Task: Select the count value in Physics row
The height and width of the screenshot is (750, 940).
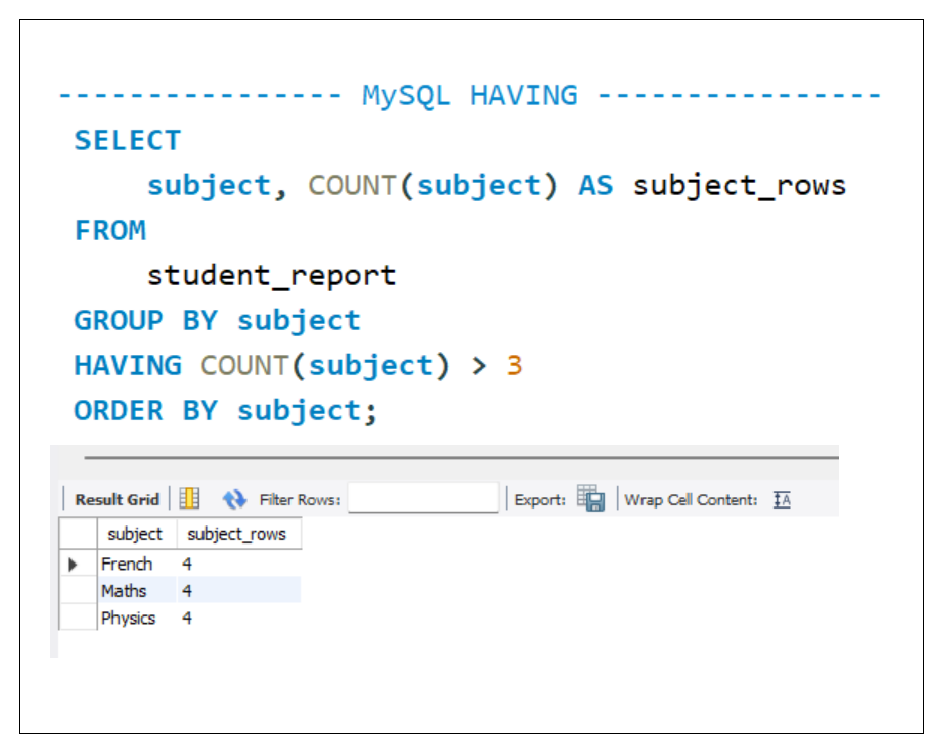Action: click(187, 618)
